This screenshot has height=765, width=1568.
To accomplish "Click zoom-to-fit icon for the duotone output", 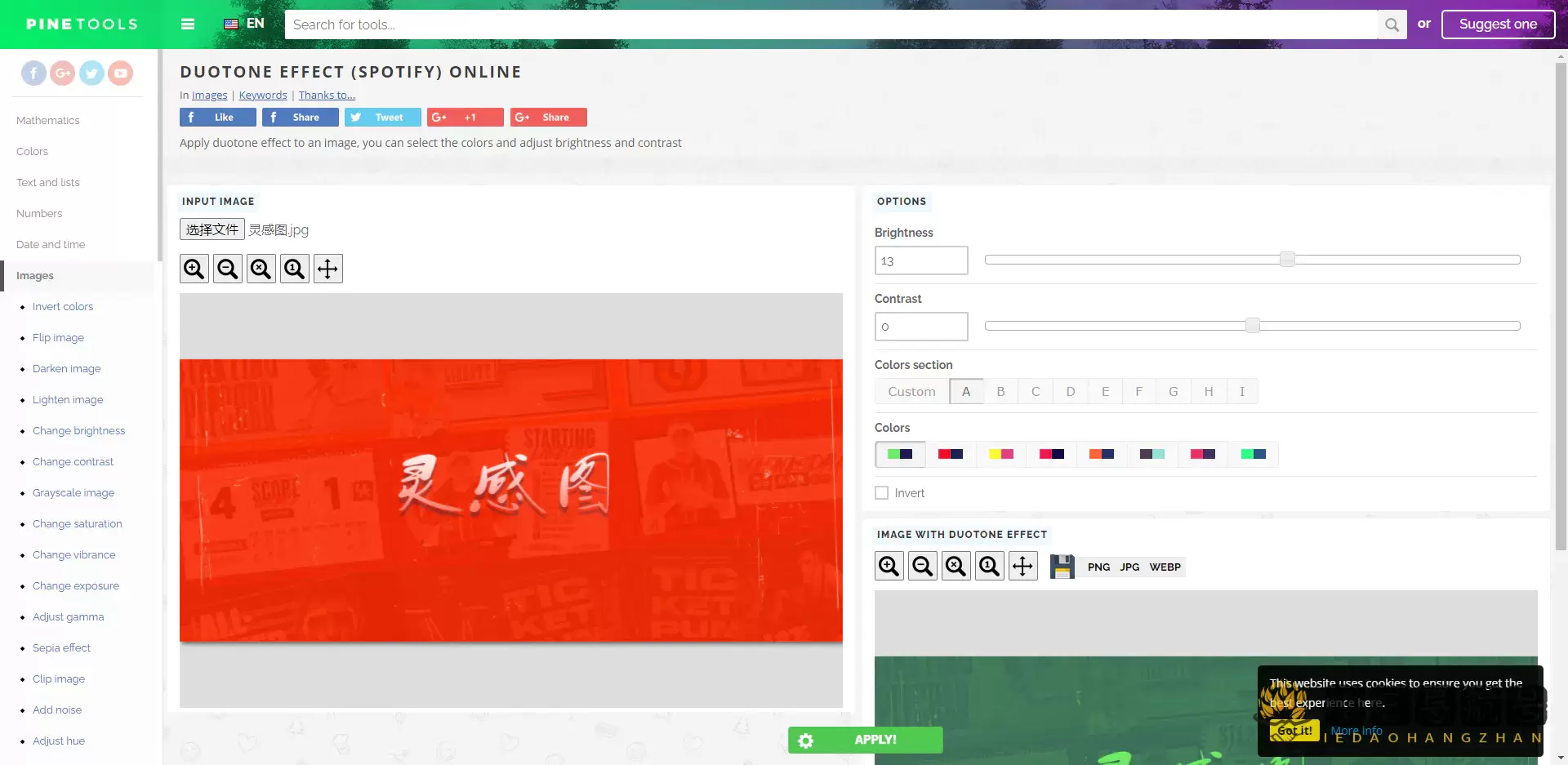I will click(x=955, y=566).
